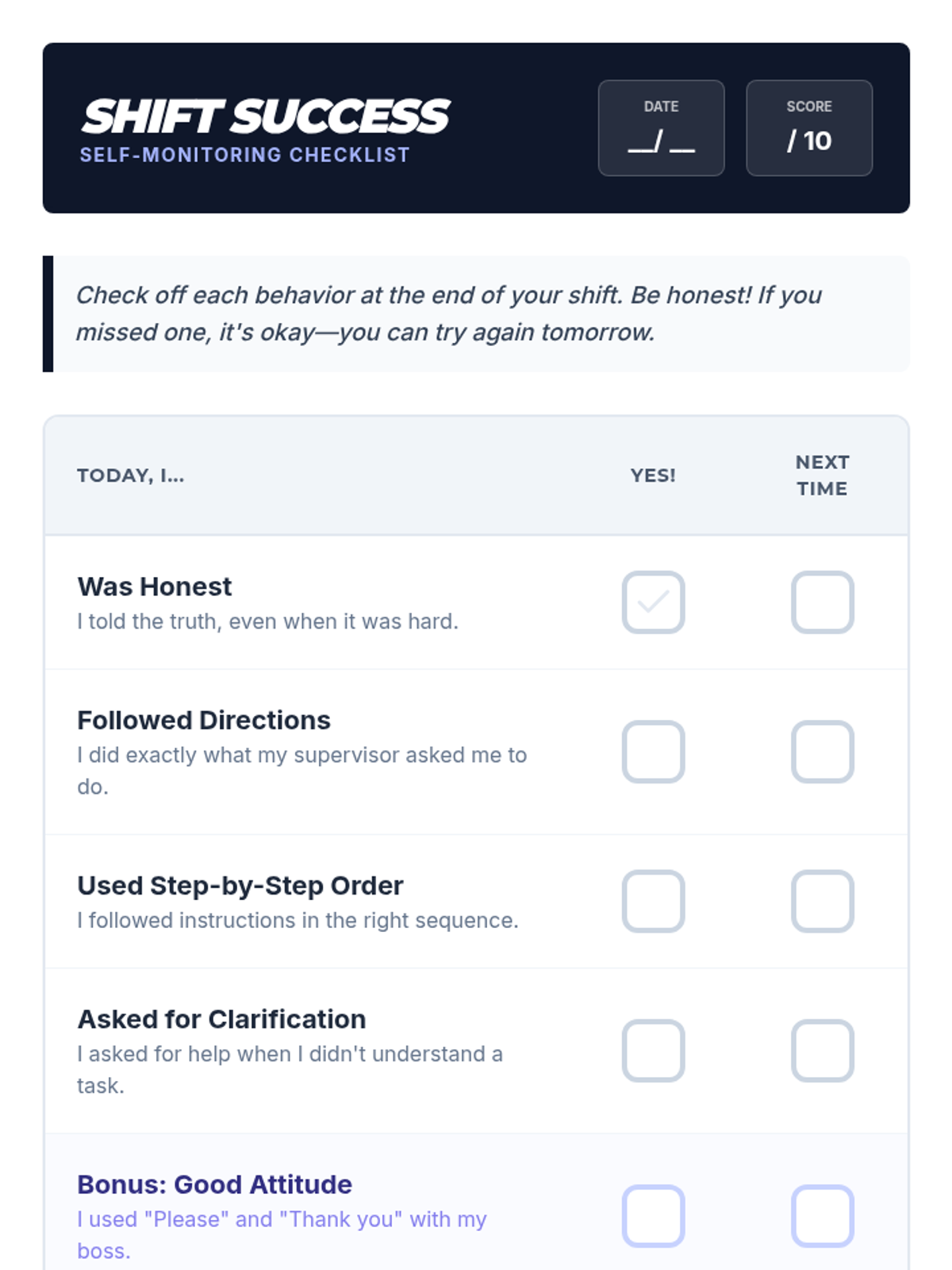Check Yes for Used Step-by-Step Order
952x1270 pixels.
pyautogui.click(x=653, y=901)
